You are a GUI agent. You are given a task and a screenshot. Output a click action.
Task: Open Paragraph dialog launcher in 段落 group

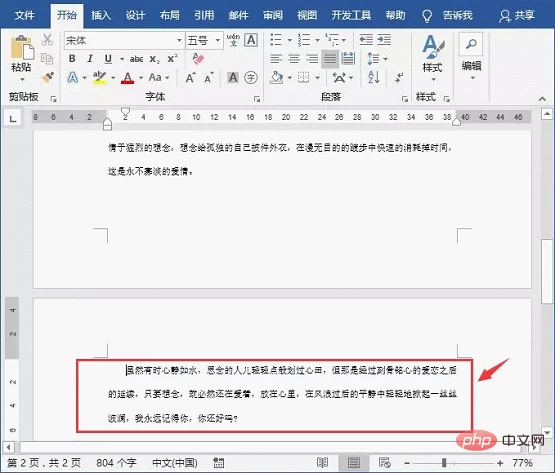pos(405,99)
